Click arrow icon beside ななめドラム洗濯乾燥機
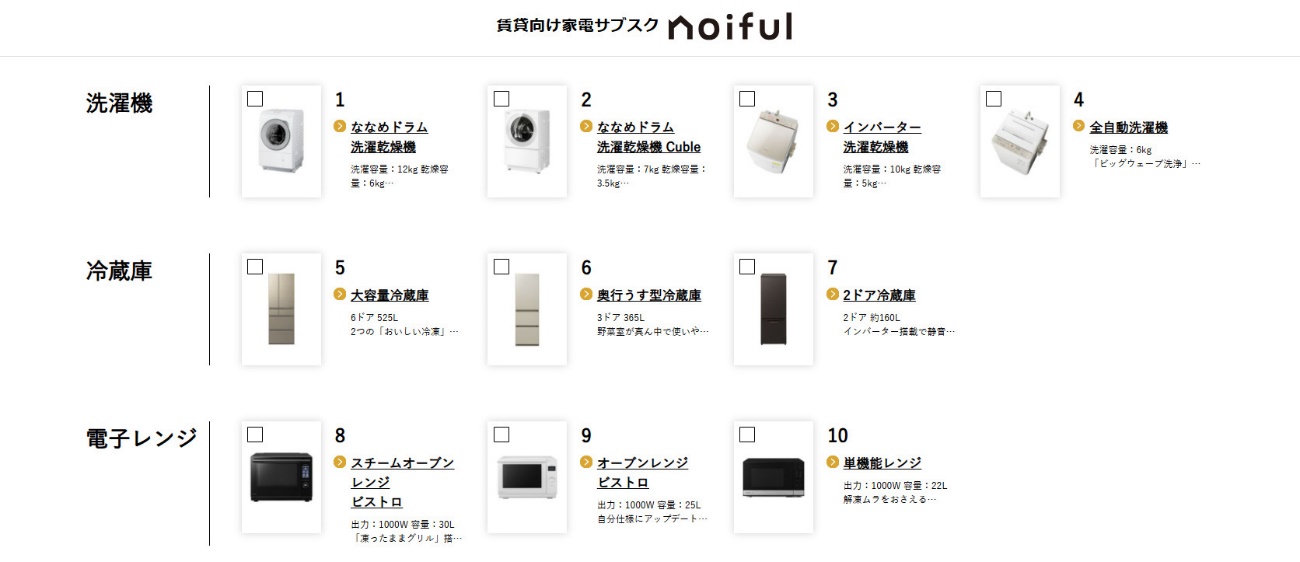The width and height of the screenshot is (1300, 562). tap(340, 127)
